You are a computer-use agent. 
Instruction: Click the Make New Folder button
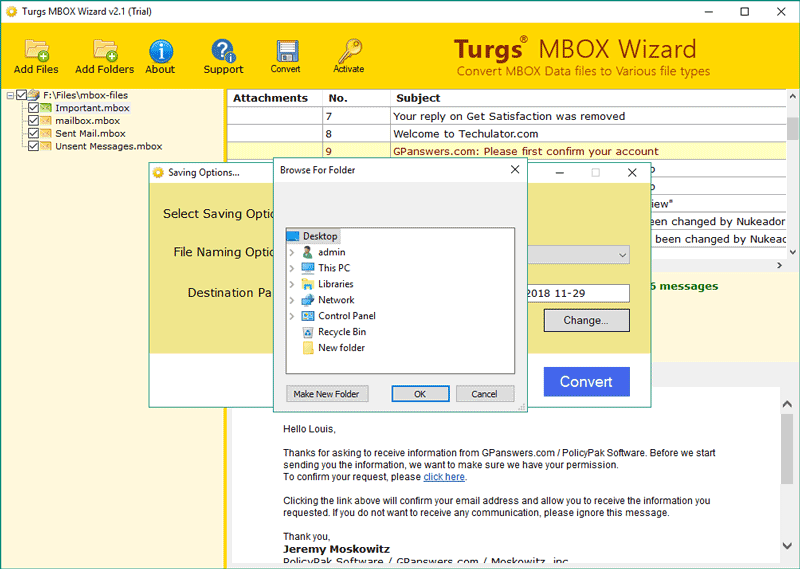point(327,394)
